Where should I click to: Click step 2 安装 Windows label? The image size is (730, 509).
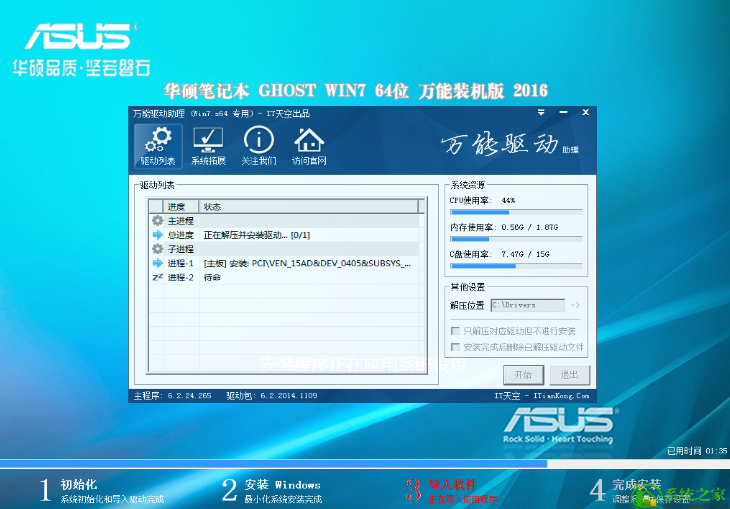pyautogui.click(x=283, y=485)
